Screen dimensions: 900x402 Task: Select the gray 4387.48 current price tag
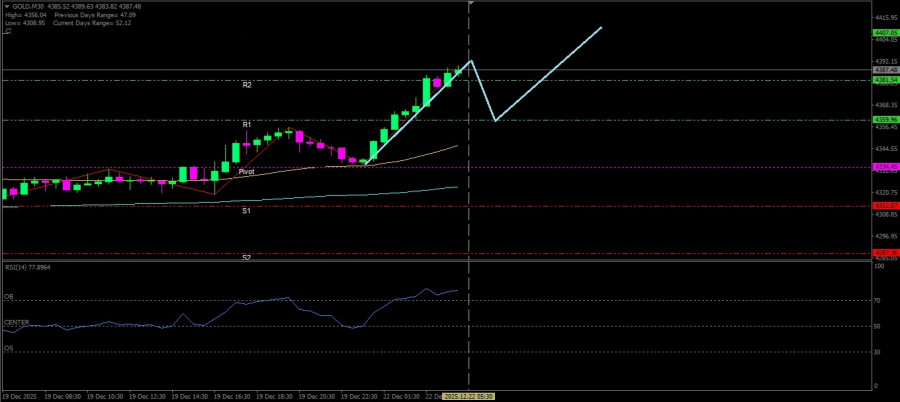[x=885, y=70]
